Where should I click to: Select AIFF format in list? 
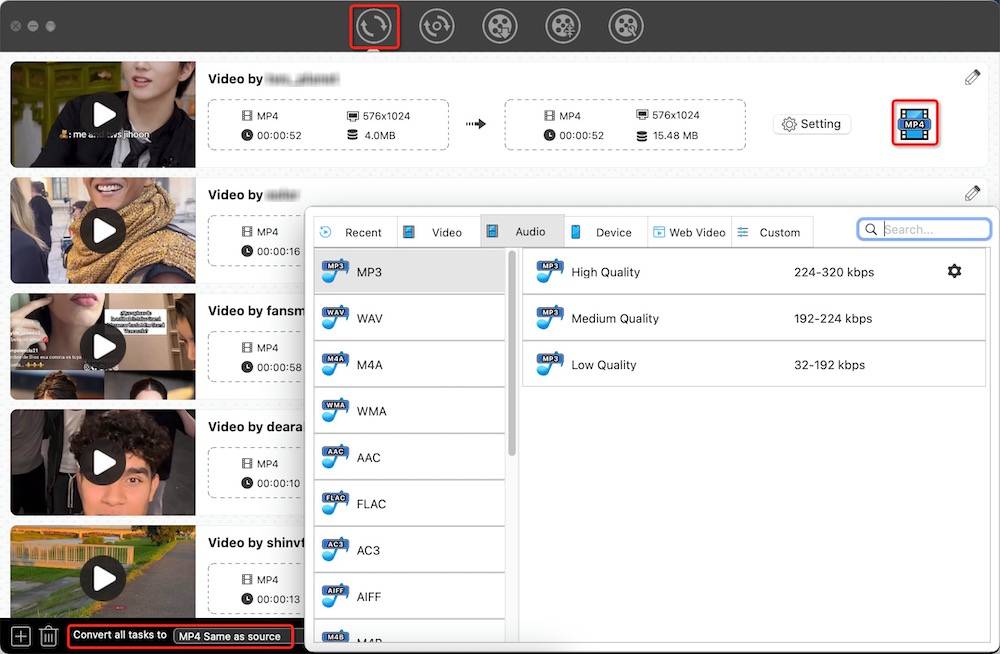(409, 597)
